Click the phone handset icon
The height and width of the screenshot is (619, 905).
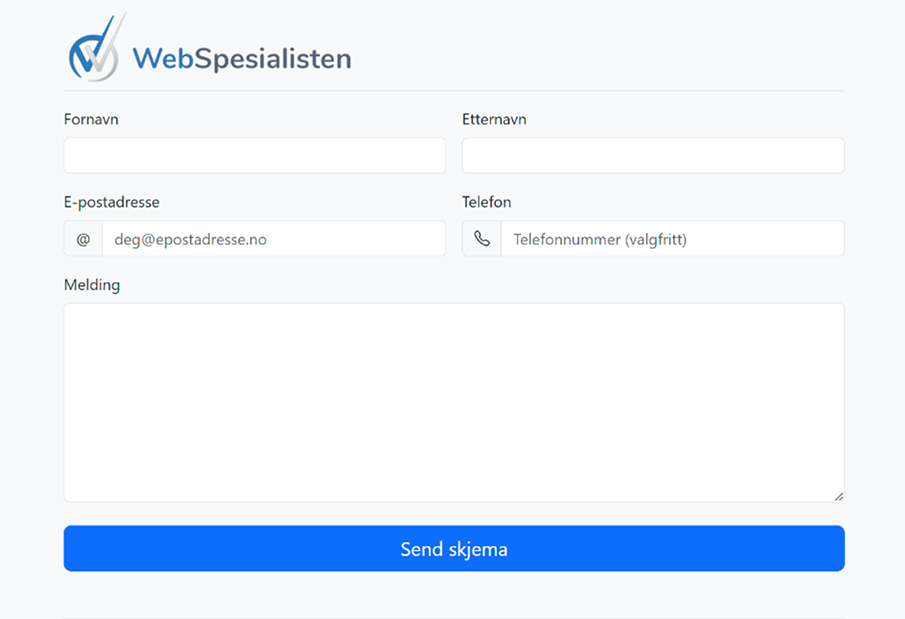[x=482, y=239]
